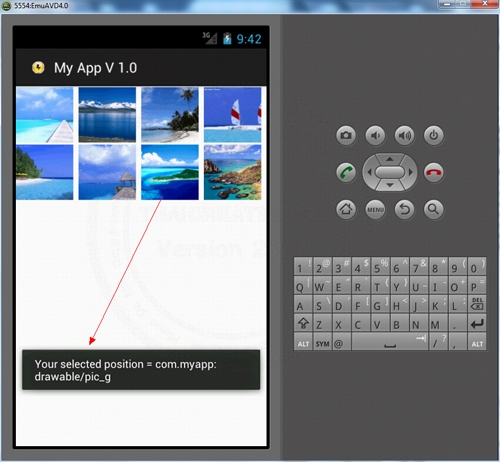The width and height of the screenshot is (500, 462).
Task: Click the G key on keyboard
Action: pyautogui.click(x=380, y=304)
